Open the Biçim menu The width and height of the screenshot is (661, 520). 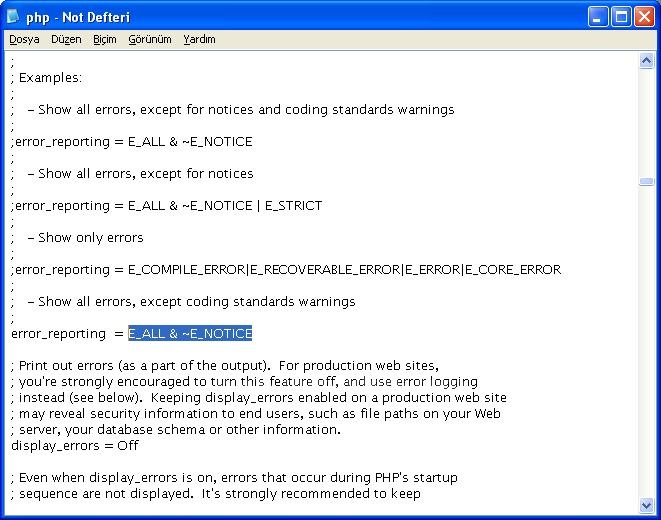pyautogui.click(x=105, y=40)
